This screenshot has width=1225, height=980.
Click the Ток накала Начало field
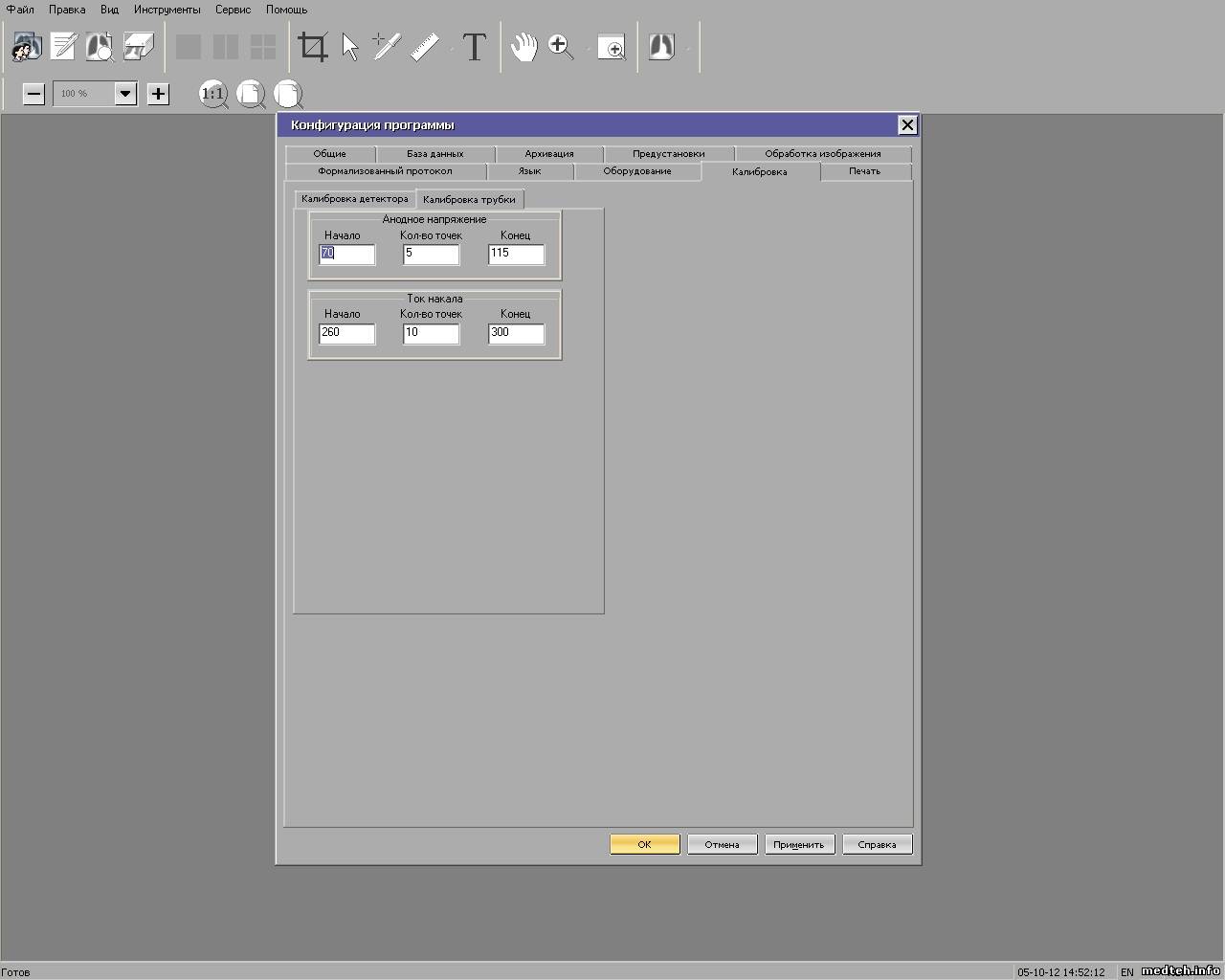point(346,333)
